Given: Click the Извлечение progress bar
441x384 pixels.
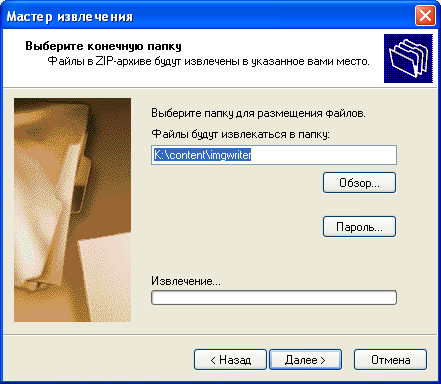Looking at the screenshot, I should click(x=274, y=298).
